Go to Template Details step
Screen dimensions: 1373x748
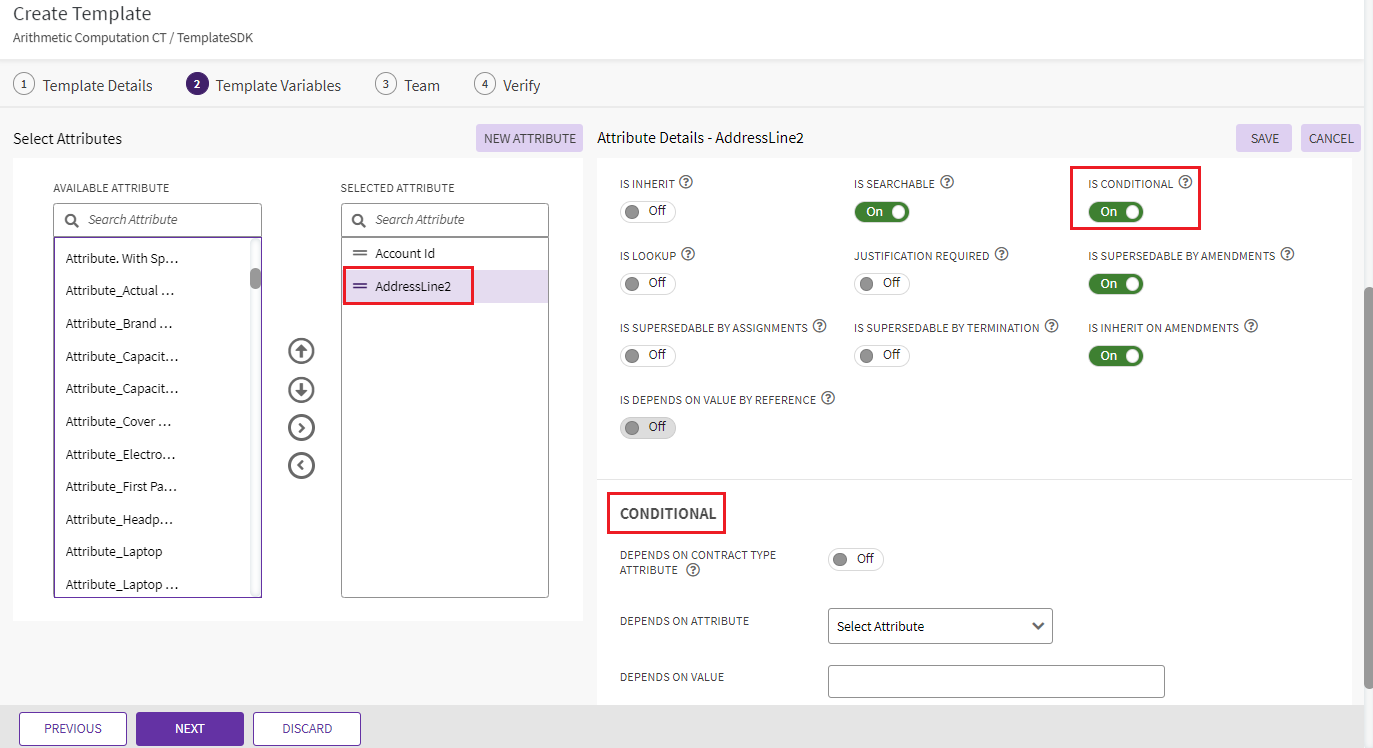[x=84, y=85]
